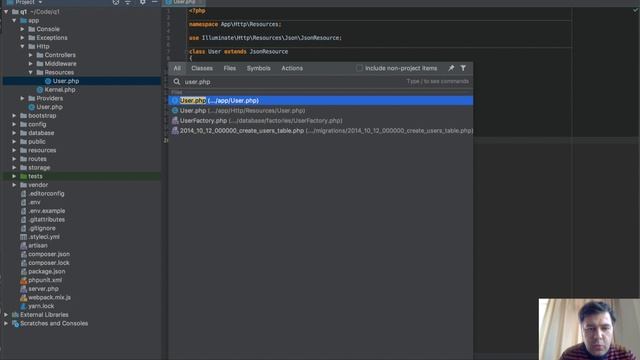Click the composer.json file icon
This screenshot has height=360, width=640.
click(x=23, y=254)
